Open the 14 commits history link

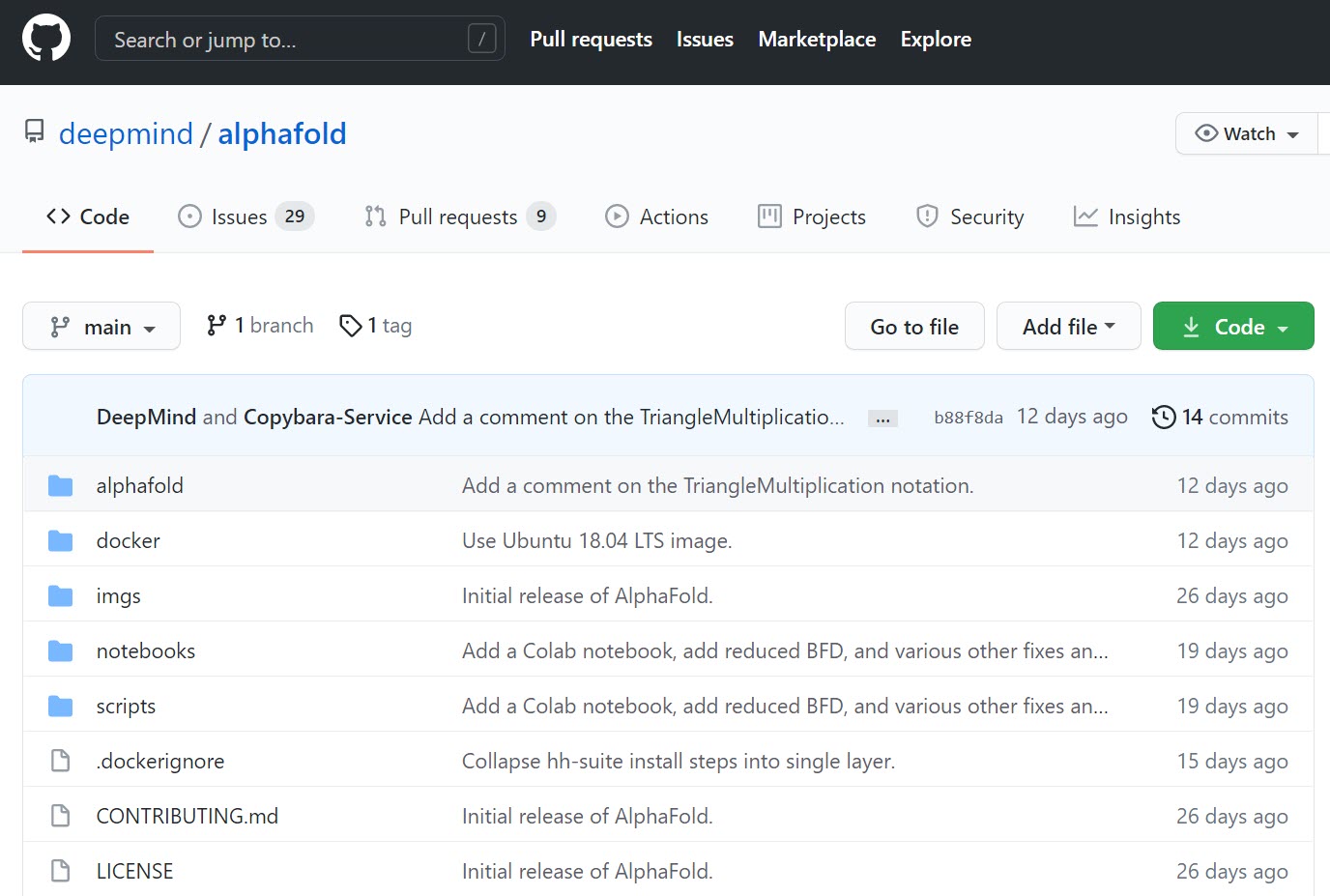tap(1221, 417)
